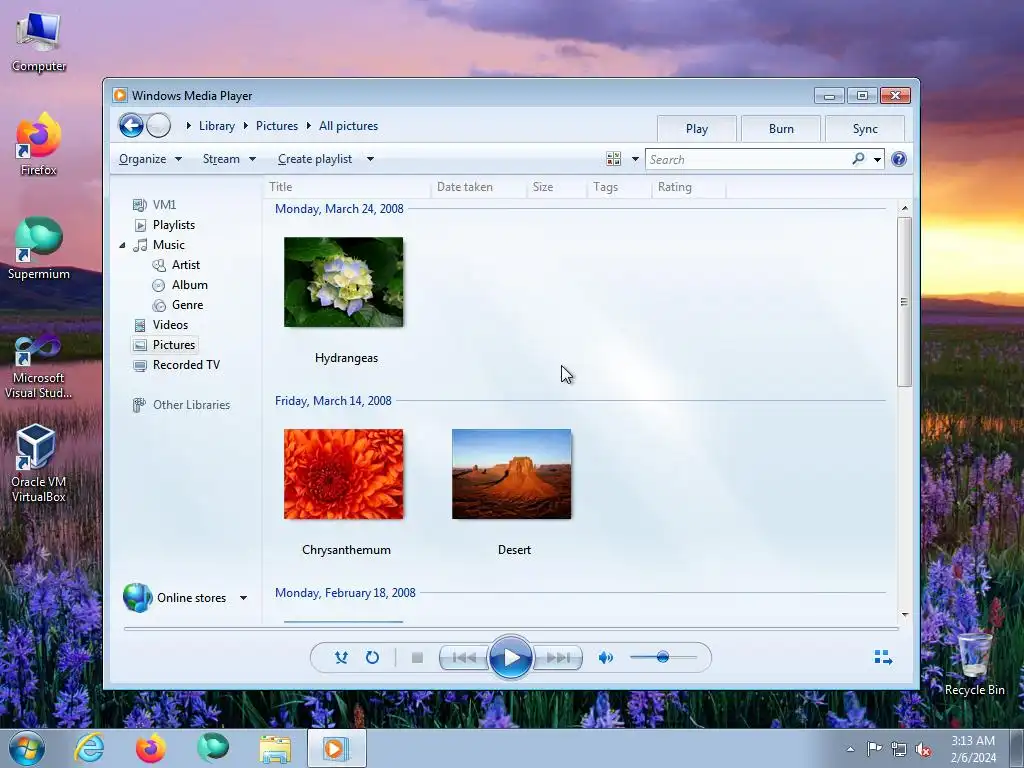Open Windows Explorer folder on taskbar
Screen dimensions: 1024x768
point(275,748)
